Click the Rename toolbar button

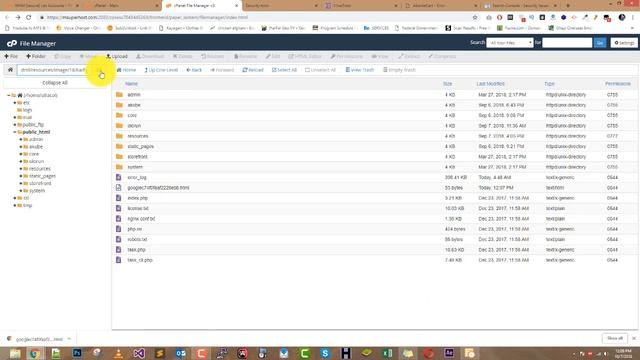246,56
